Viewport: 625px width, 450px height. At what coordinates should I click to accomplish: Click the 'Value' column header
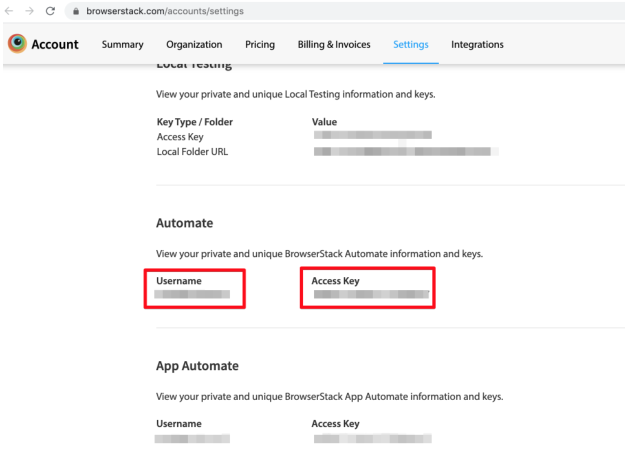(324, 122)
